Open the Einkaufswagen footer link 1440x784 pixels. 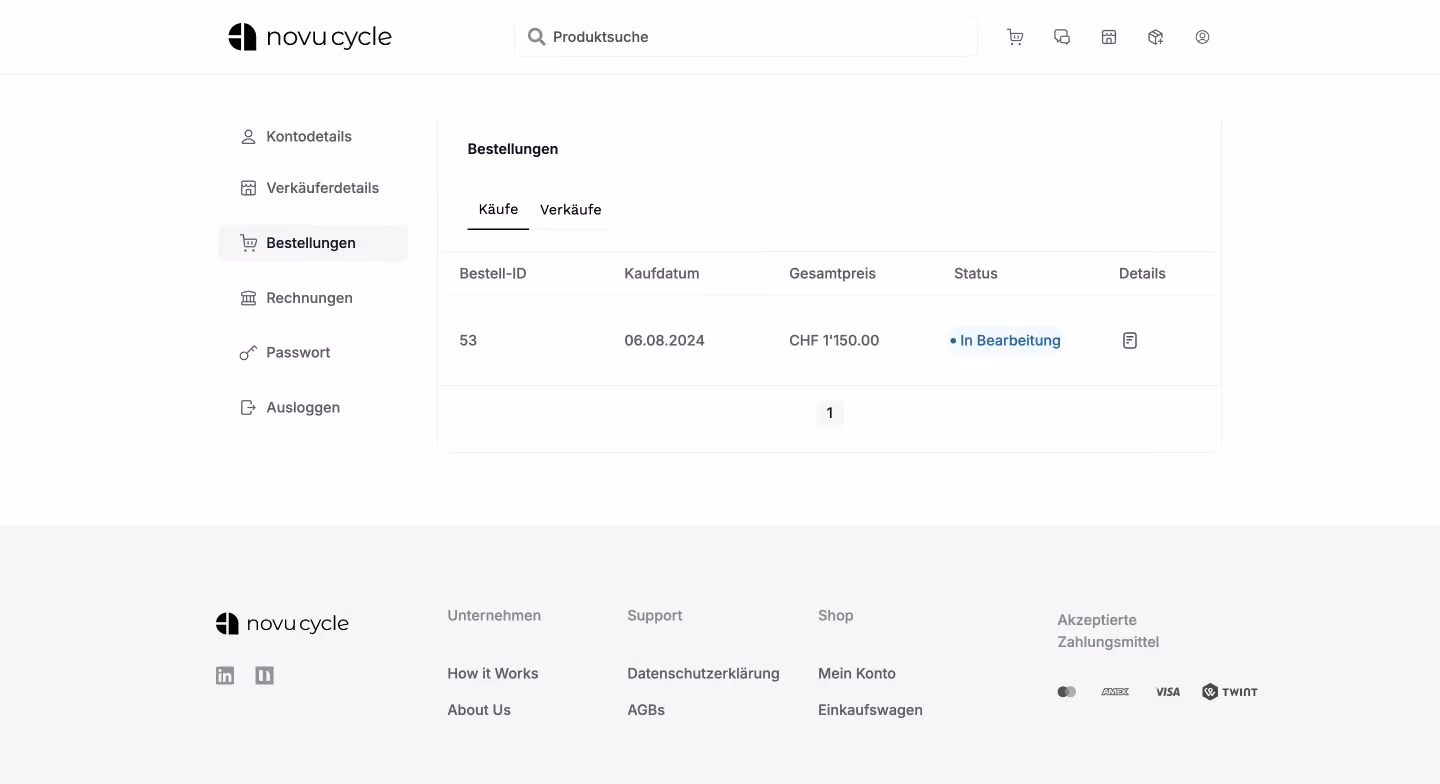(x=870, y=710)
